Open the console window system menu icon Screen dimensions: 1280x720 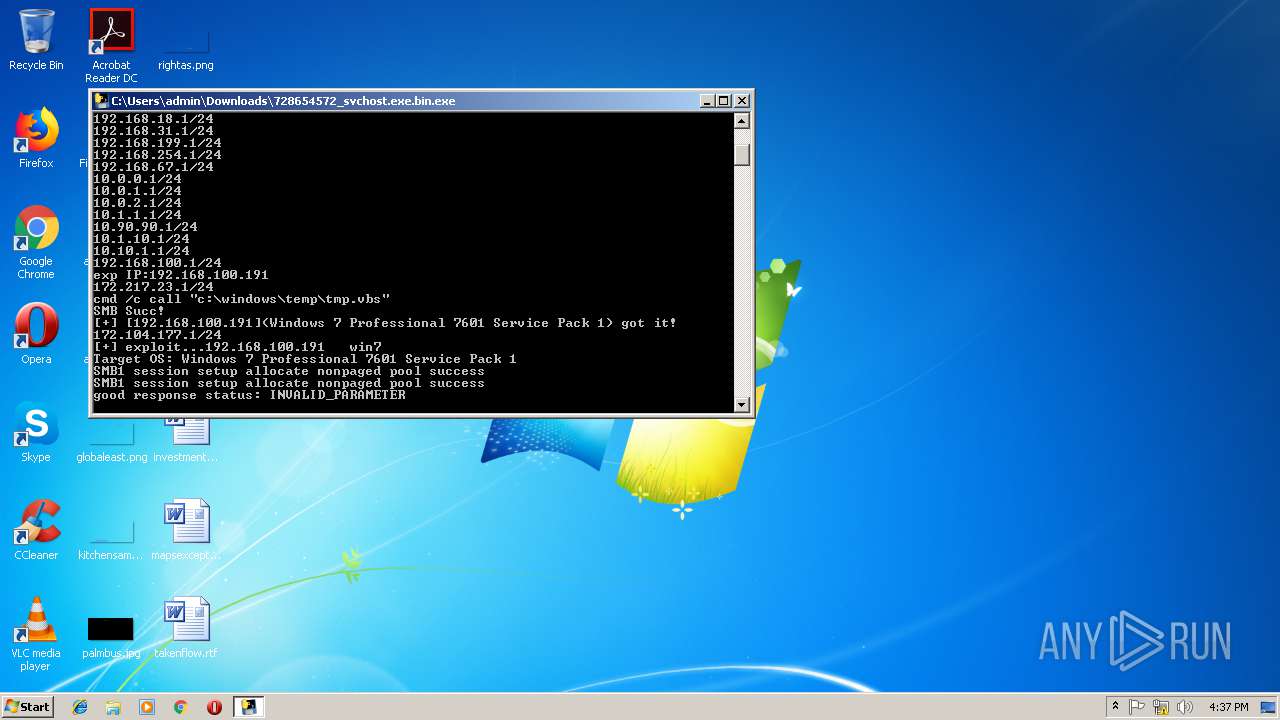point(101,101)
